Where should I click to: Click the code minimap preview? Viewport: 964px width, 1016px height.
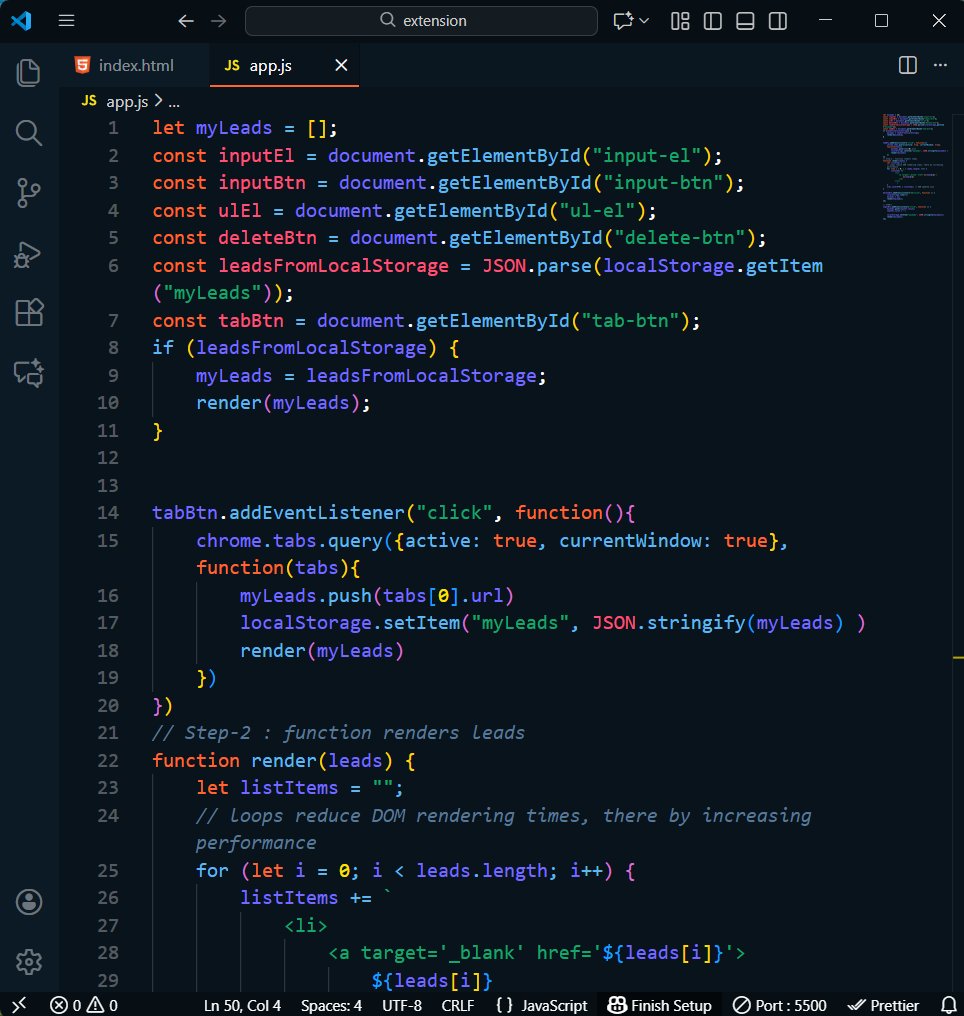[x=915, y=167]
